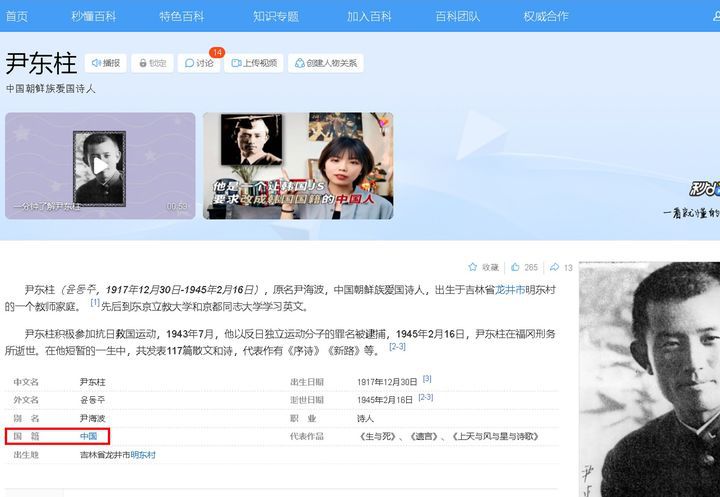
Task: Click the 中国 nationality link
Action: coord(88,437)
